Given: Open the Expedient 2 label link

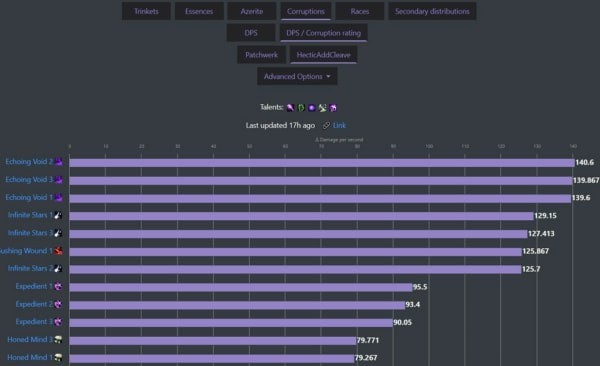Looking at the screenshot, I should (x=34, y=304).
